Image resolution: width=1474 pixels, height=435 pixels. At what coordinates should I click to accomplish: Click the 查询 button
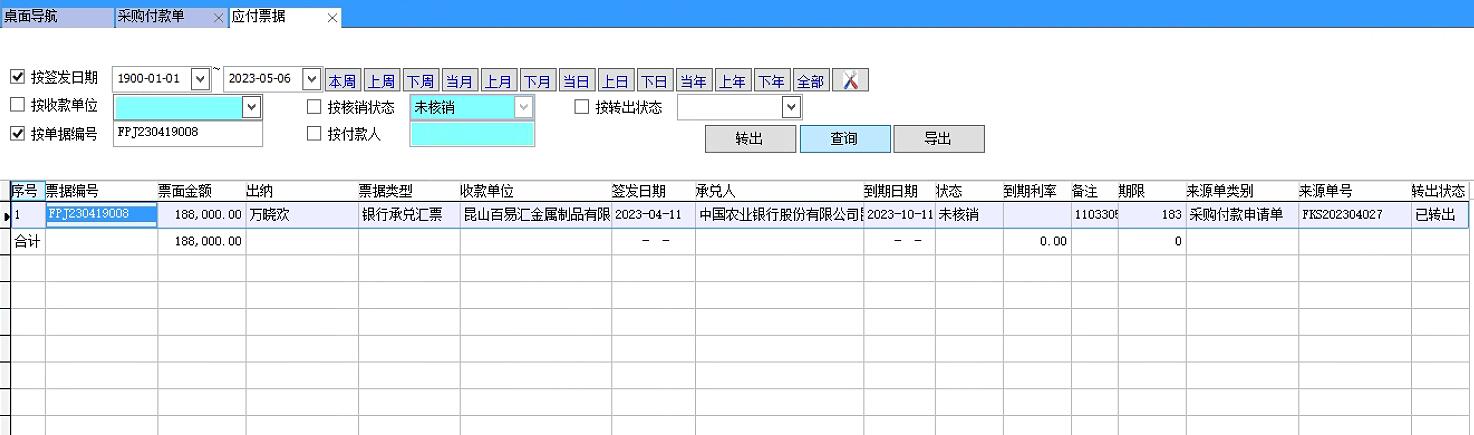(x=844, y=139)
